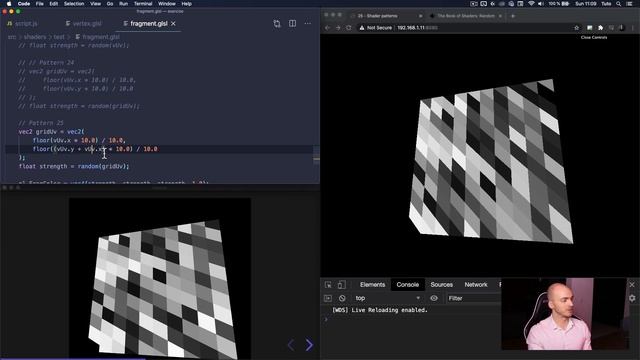Open the top JavaScript context dropdown
The width and height of the screenshot is (640, 360).
pos(387,298)
